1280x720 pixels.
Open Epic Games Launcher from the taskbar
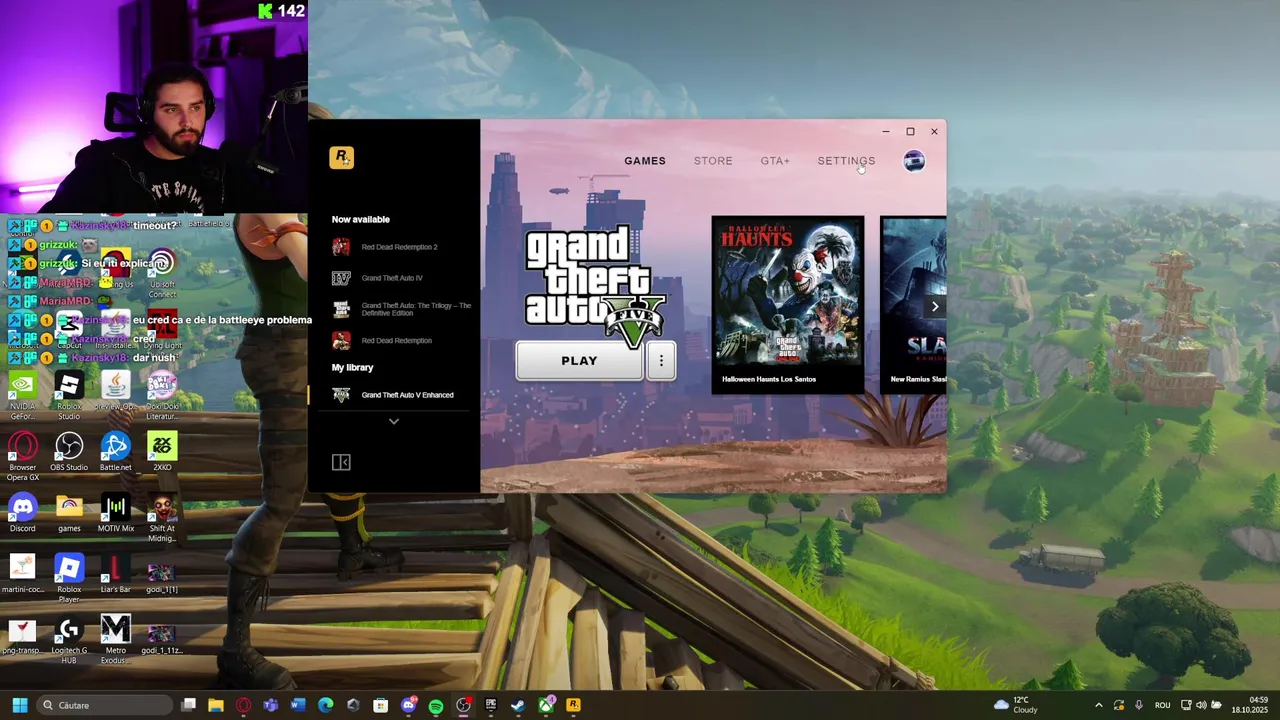490,705
